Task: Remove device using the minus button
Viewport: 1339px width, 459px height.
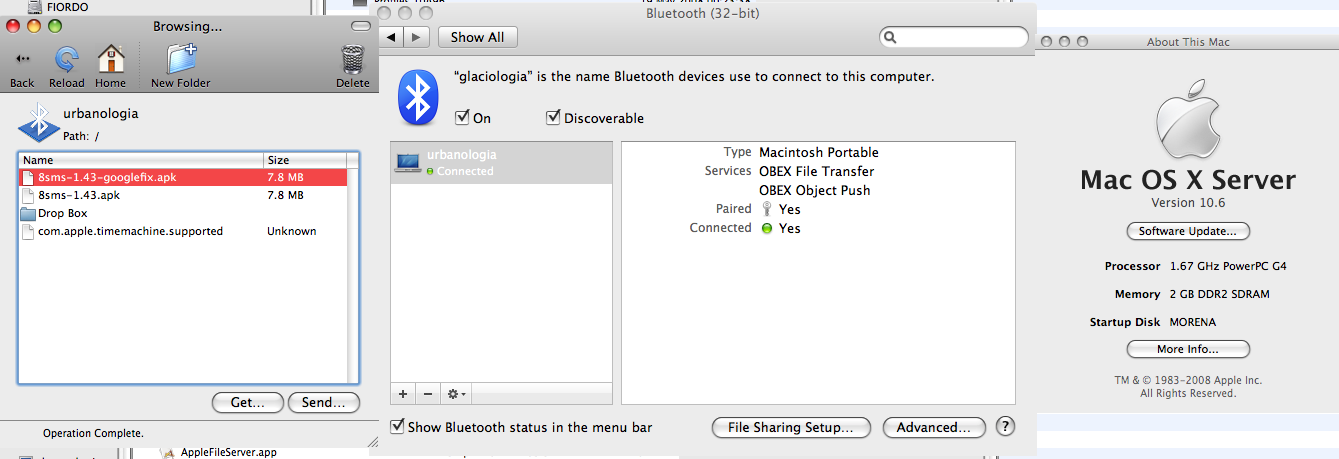Action: coord(426,394)
